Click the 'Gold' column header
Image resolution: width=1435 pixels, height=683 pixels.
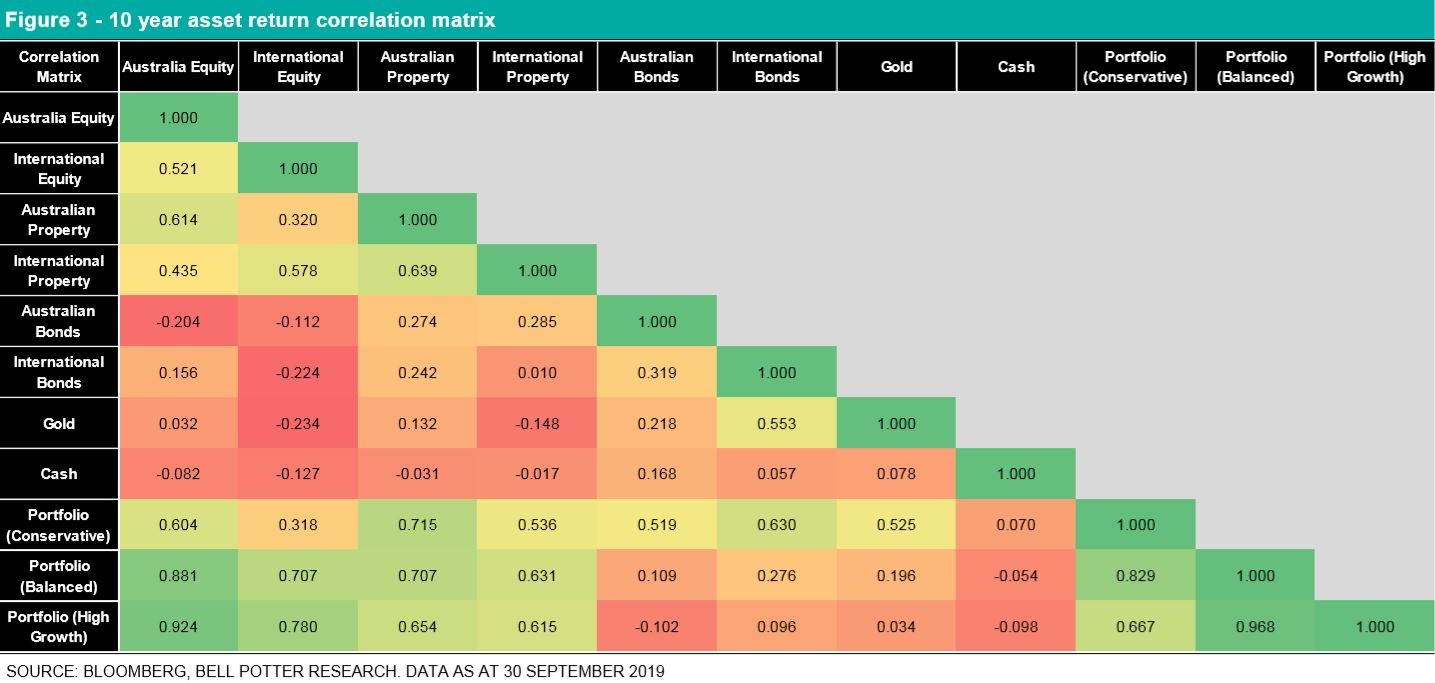coord(896,67)
